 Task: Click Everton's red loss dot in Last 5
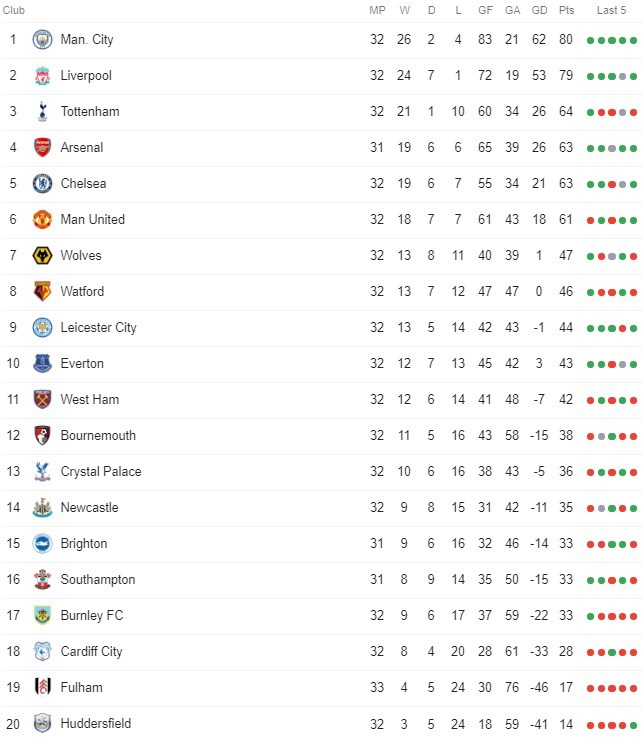point(612,364)
